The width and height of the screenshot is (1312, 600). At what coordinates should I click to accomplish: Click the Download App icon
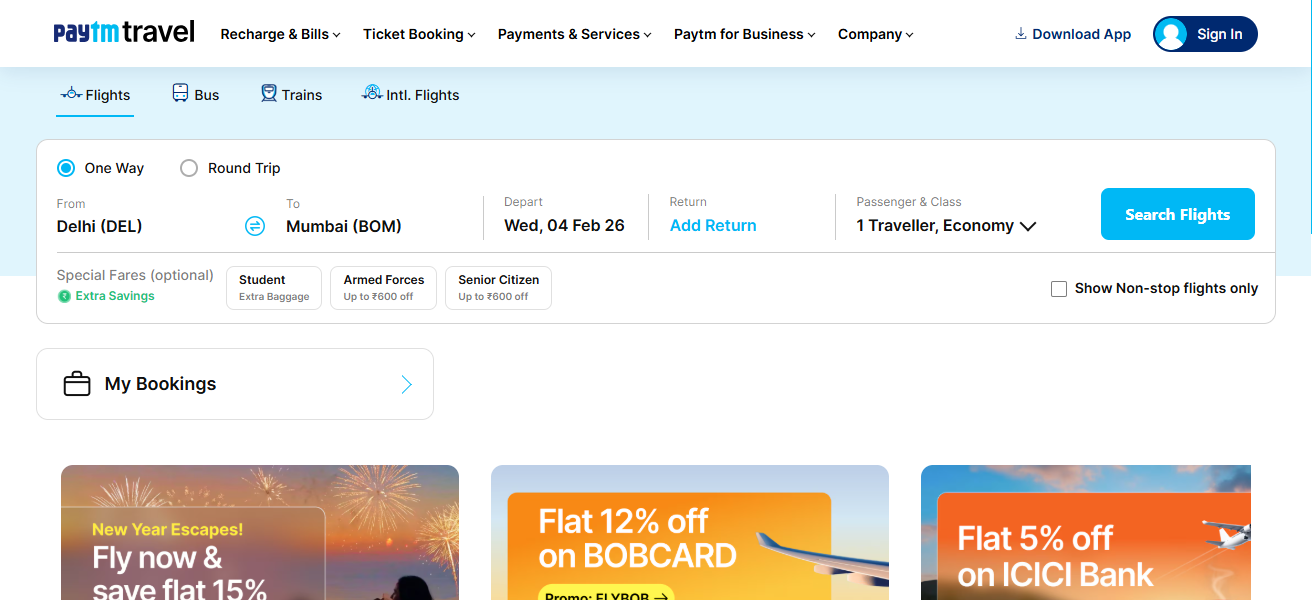pos(1019,33)
